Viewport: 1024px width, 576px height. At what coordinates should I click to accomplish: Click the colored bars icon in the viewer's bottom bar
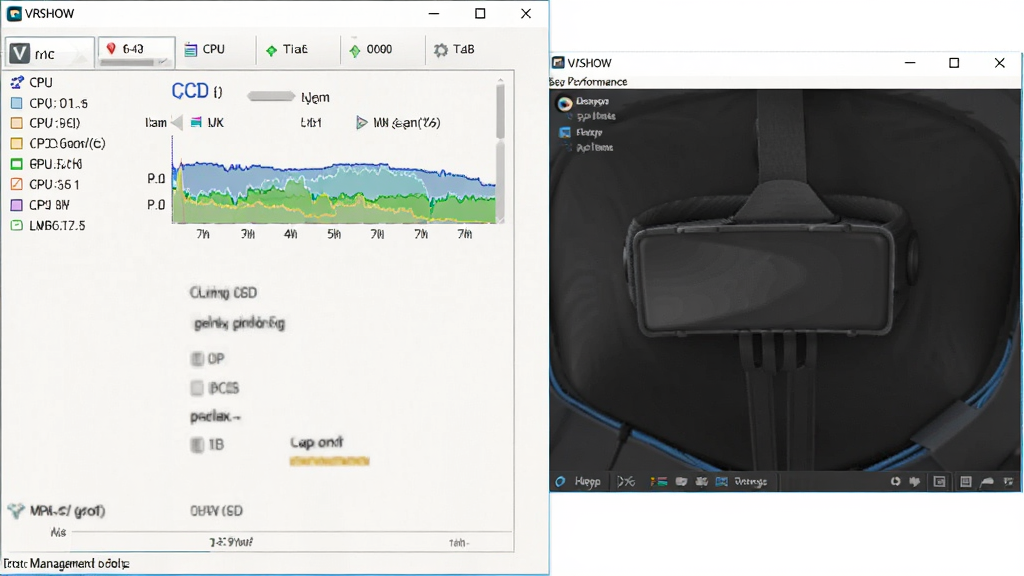tap(658, 481)
